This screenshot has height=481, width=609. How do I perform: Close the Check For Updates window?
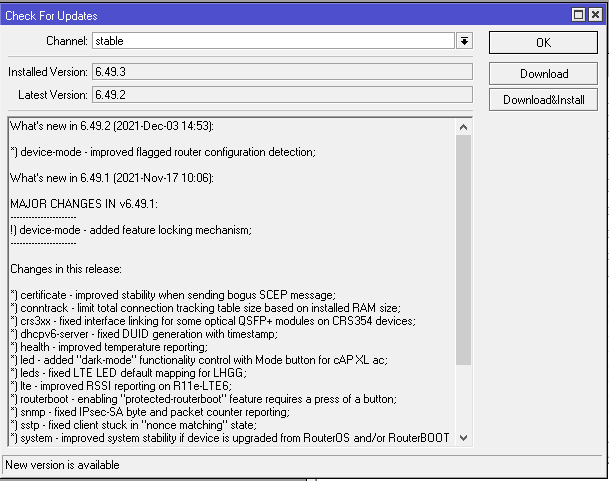tap(595, 15)
